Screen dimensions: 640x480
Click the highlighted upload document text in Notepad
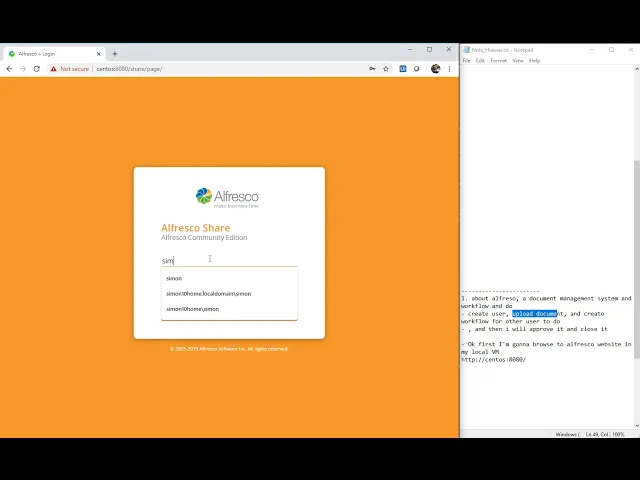click(x=534, y=313)
